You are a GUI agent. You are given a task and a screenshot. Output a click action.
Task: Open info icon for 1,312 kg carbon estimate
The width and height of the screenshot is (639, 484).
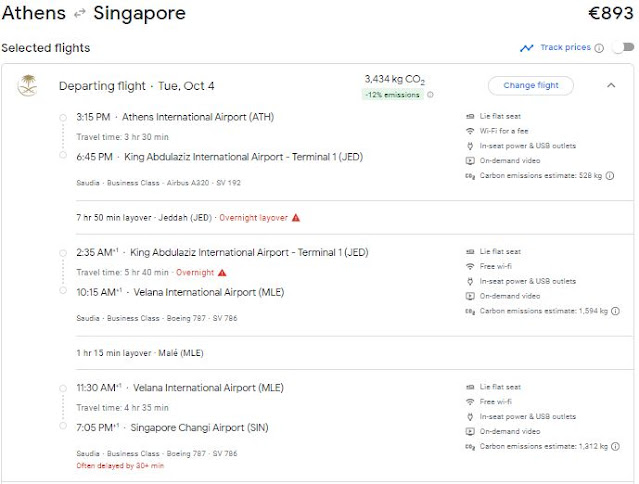tap(615, 447)
